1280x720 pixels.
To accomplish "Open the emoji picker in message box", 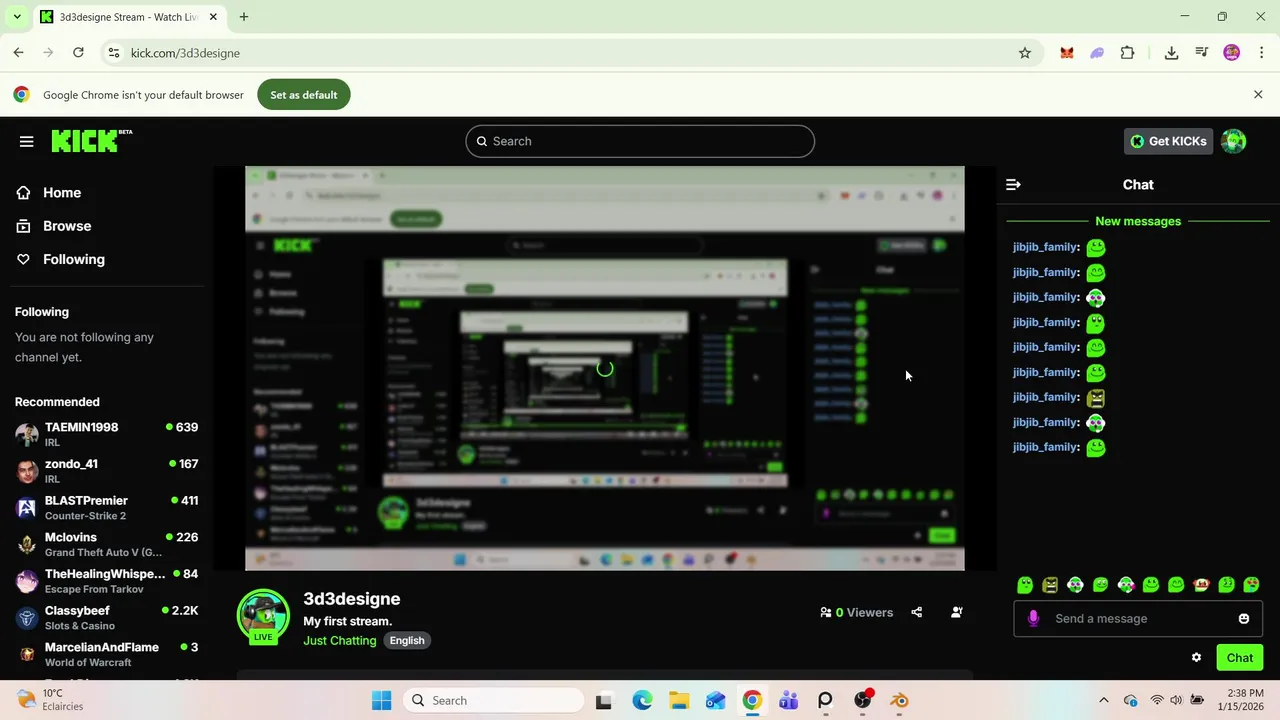I will [x=1243, y=619].
